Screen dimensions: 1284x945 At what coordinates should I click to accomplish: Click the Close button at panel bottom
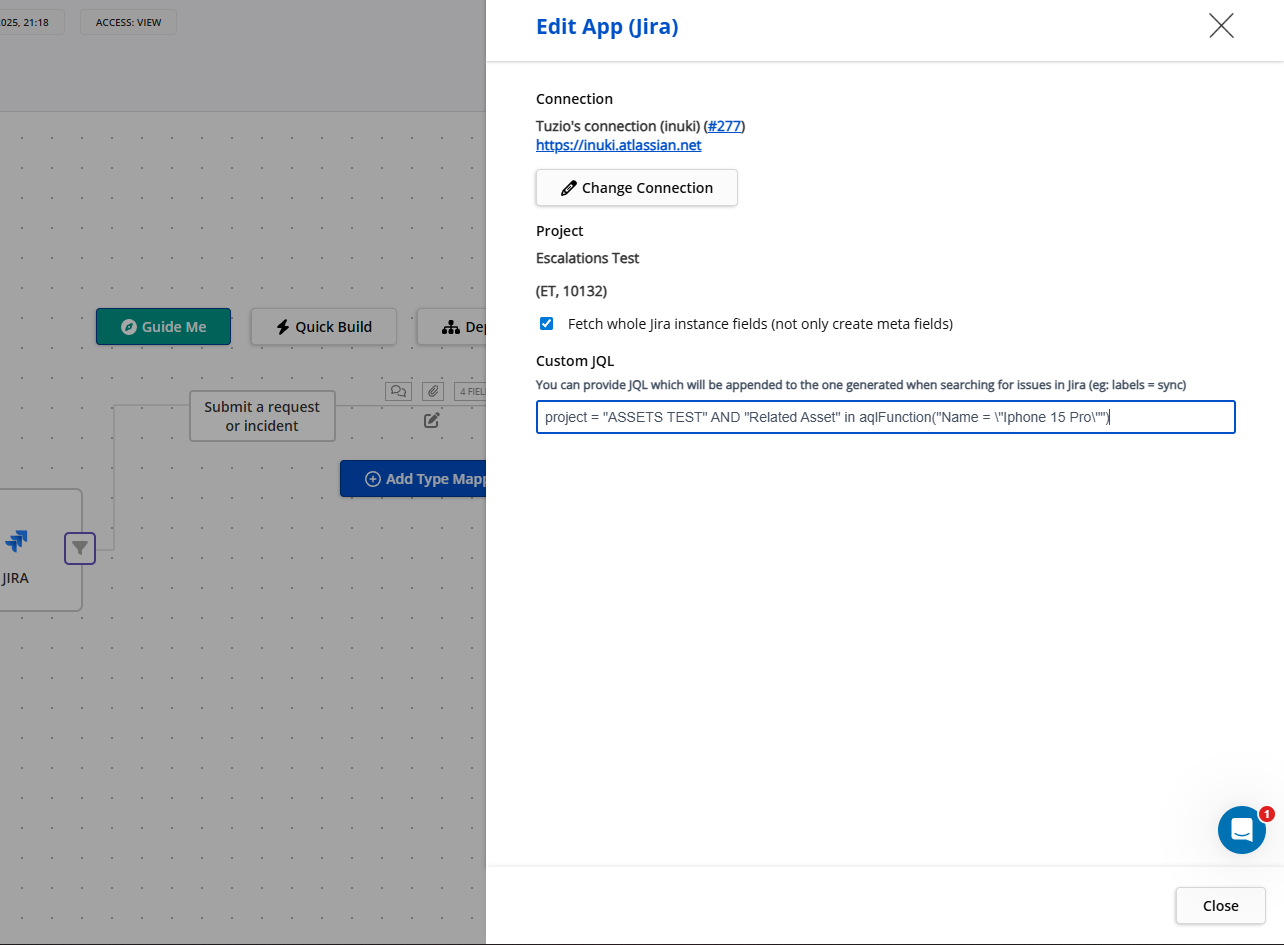[1221, 906]
